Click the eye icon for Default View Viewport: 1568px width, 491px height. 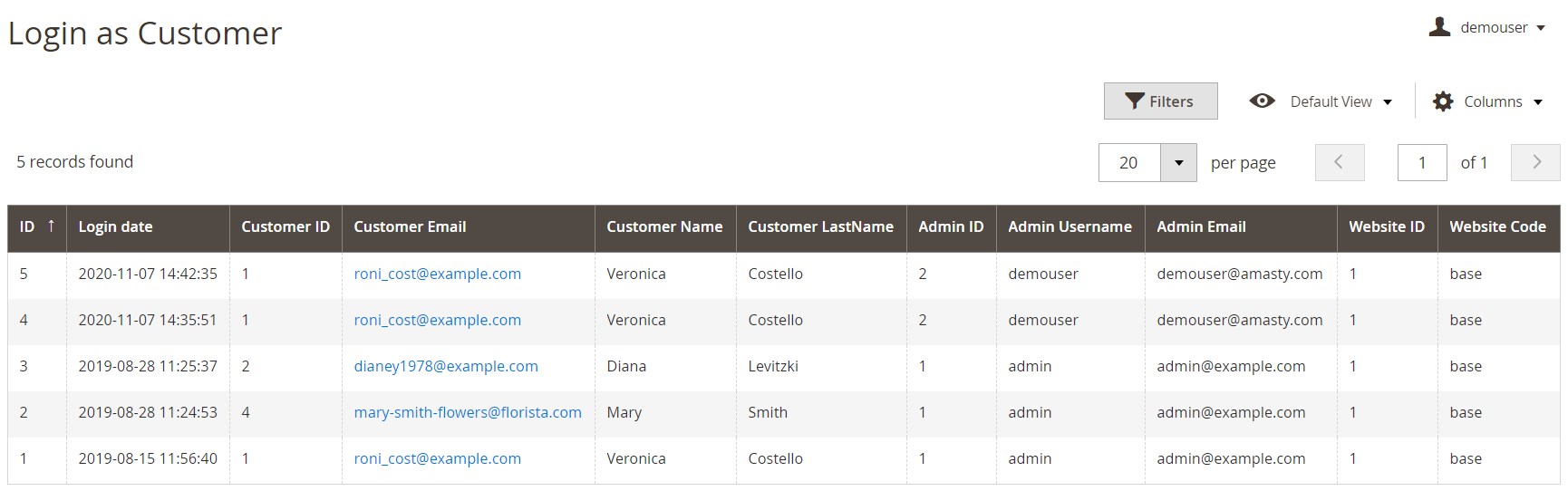(1262, 101)
